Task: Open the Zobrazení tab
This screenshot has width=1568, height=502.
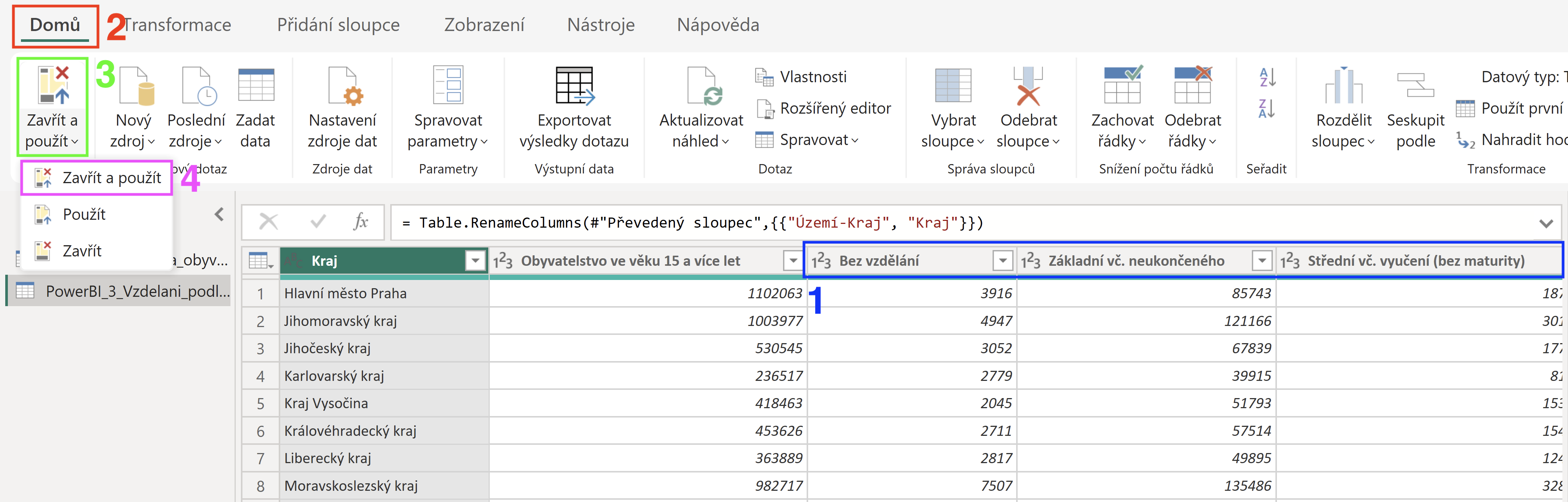Action: point(484,25)
